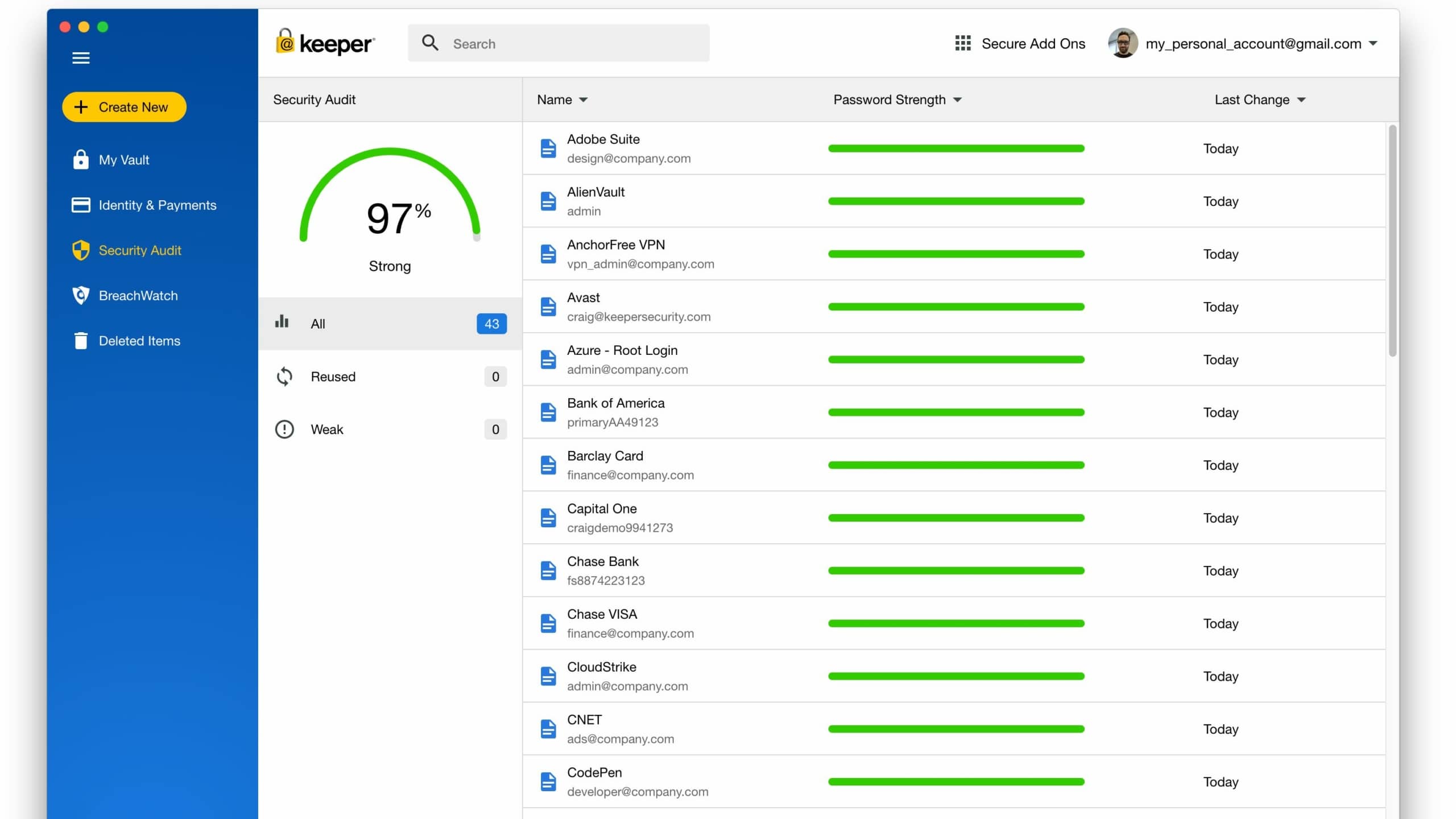1456x819 pixels.
Task: Click the CloudStrike record icon
Action: pos(548,676)
